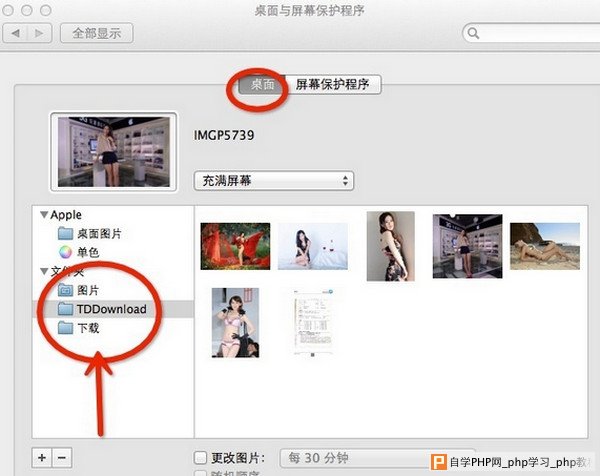Screen dimensions: 600x476
Task: Select the 图片 folder icon
Action: point(65,290)
